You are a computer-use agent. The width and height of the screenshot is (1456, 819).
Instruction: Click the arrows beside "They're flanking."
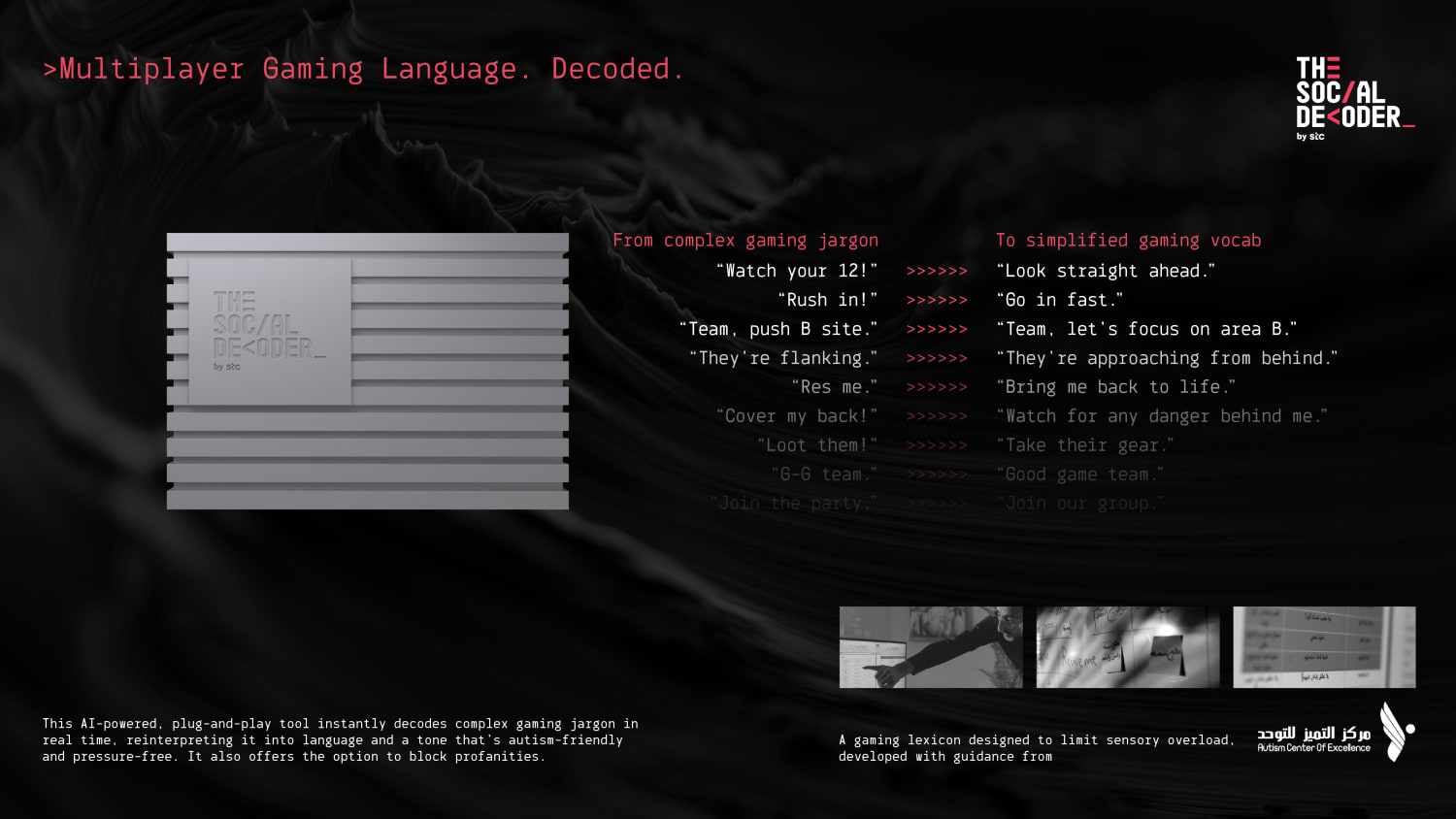[x=937, y=359]
